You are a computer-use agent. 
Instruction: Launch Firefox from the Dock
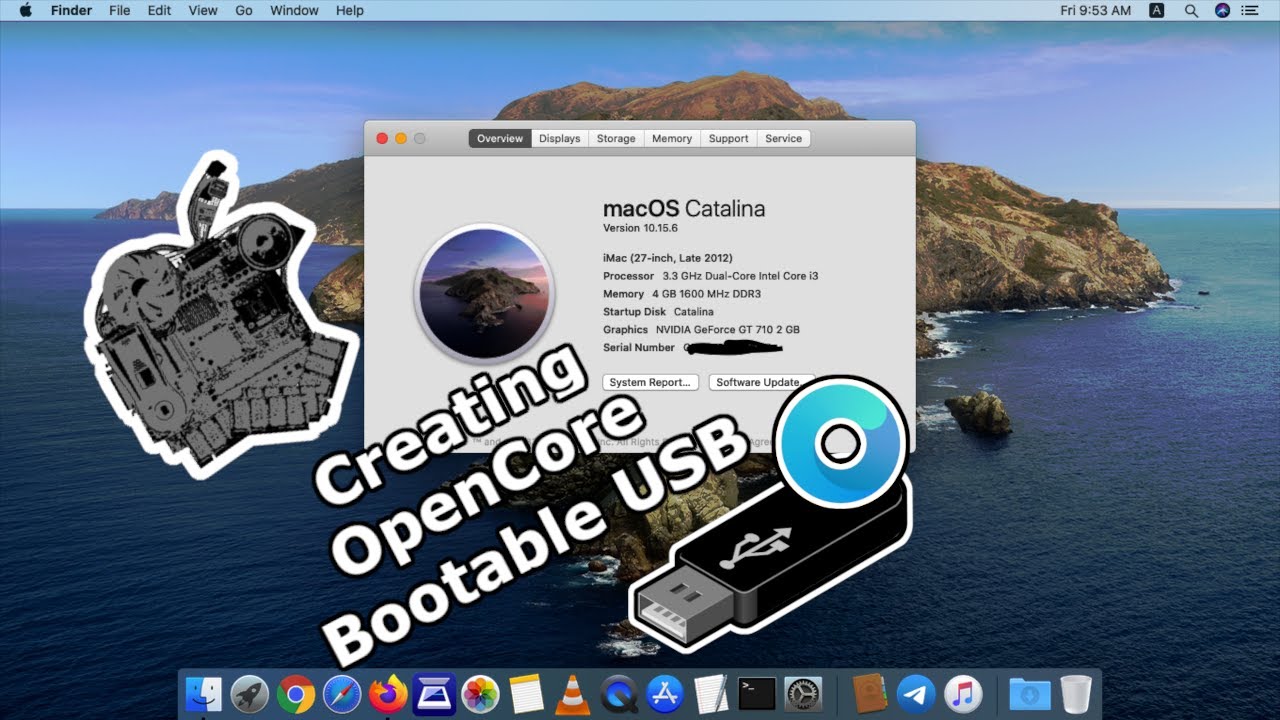click(x=388, y=693)
